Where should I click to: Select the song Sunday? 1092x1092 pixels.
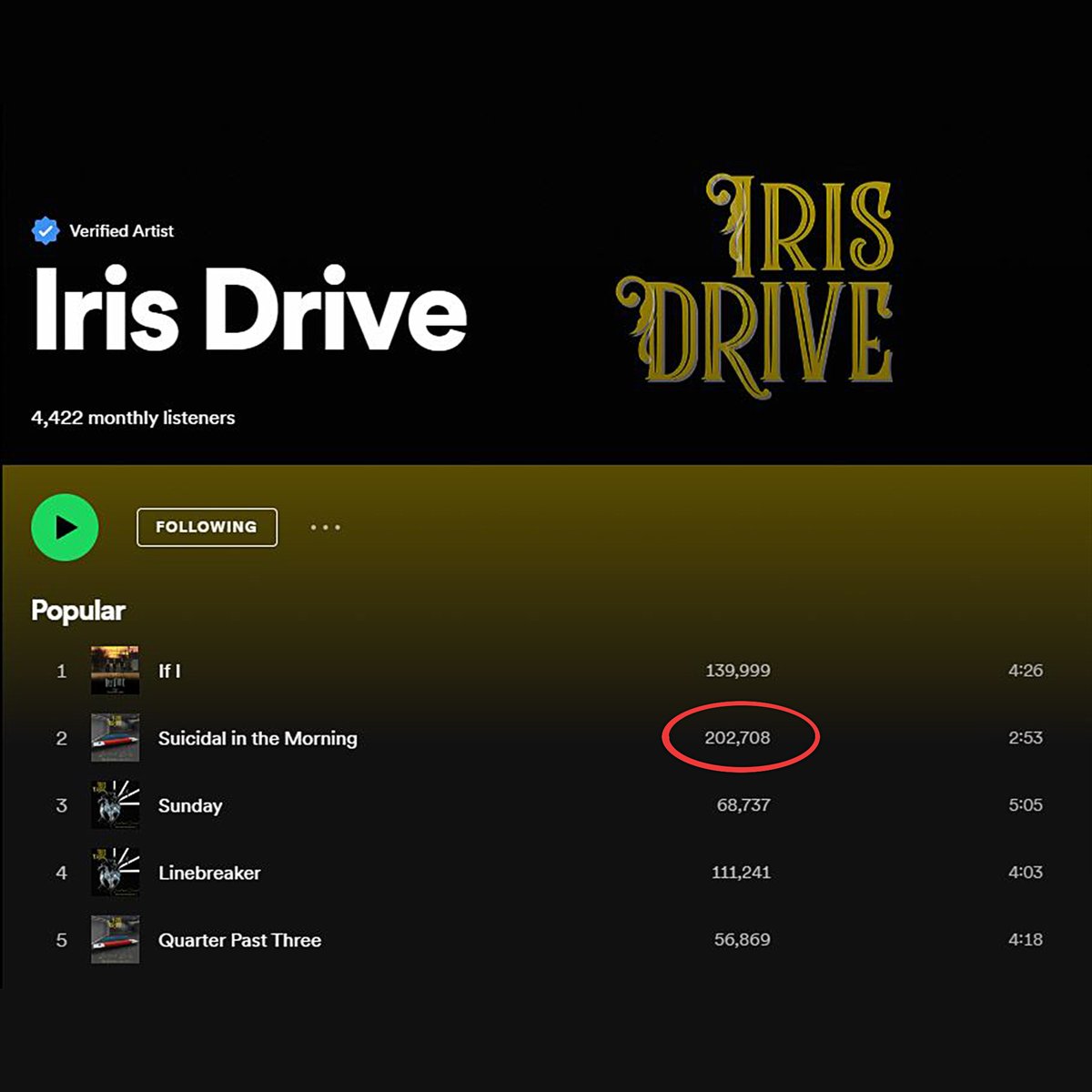189,805
